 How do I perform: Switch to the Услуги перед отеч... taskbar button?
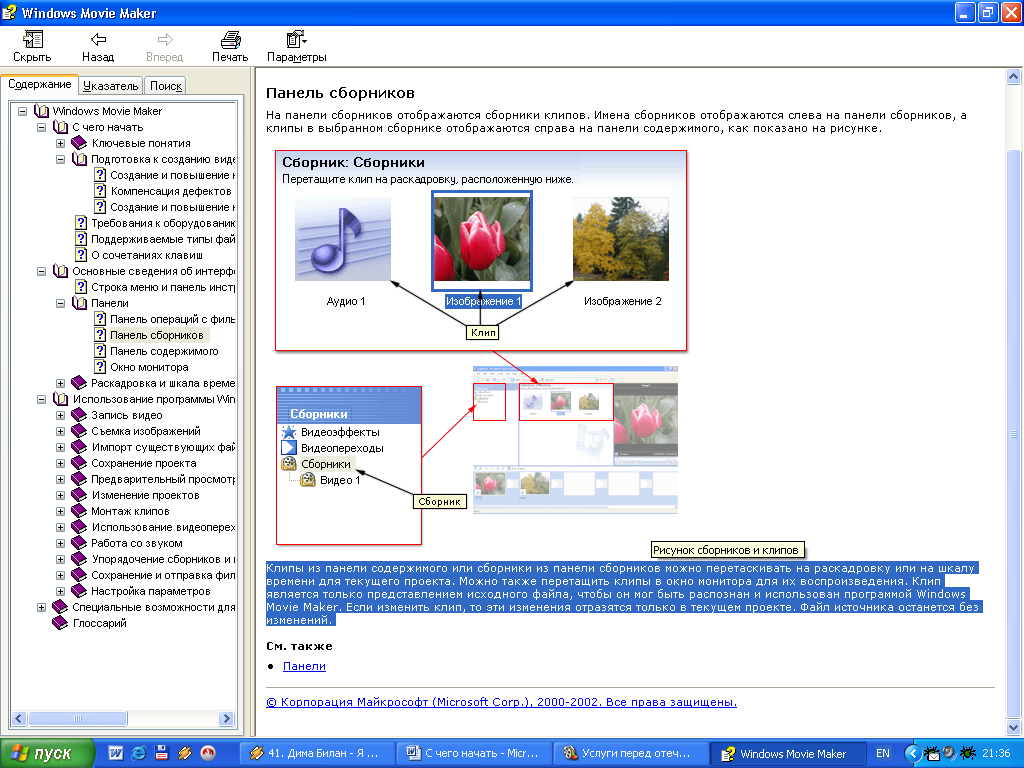(630, 753)
